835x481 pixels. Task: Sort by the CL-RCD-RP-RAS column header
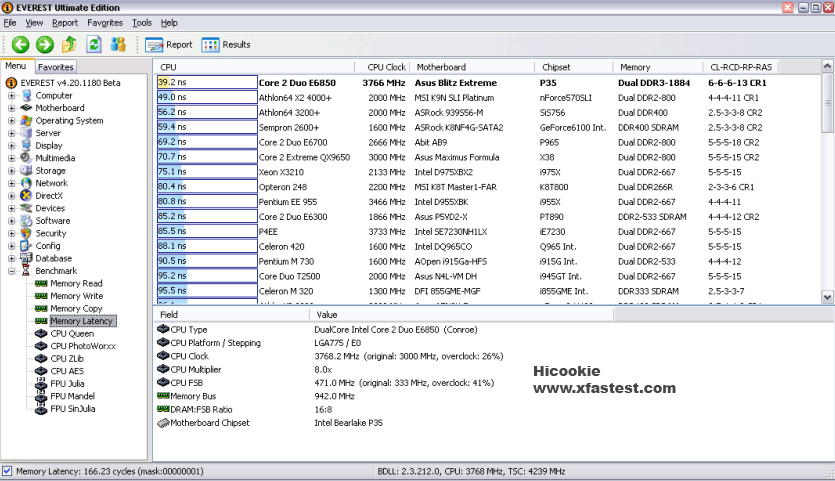click(x=741, y=67)
